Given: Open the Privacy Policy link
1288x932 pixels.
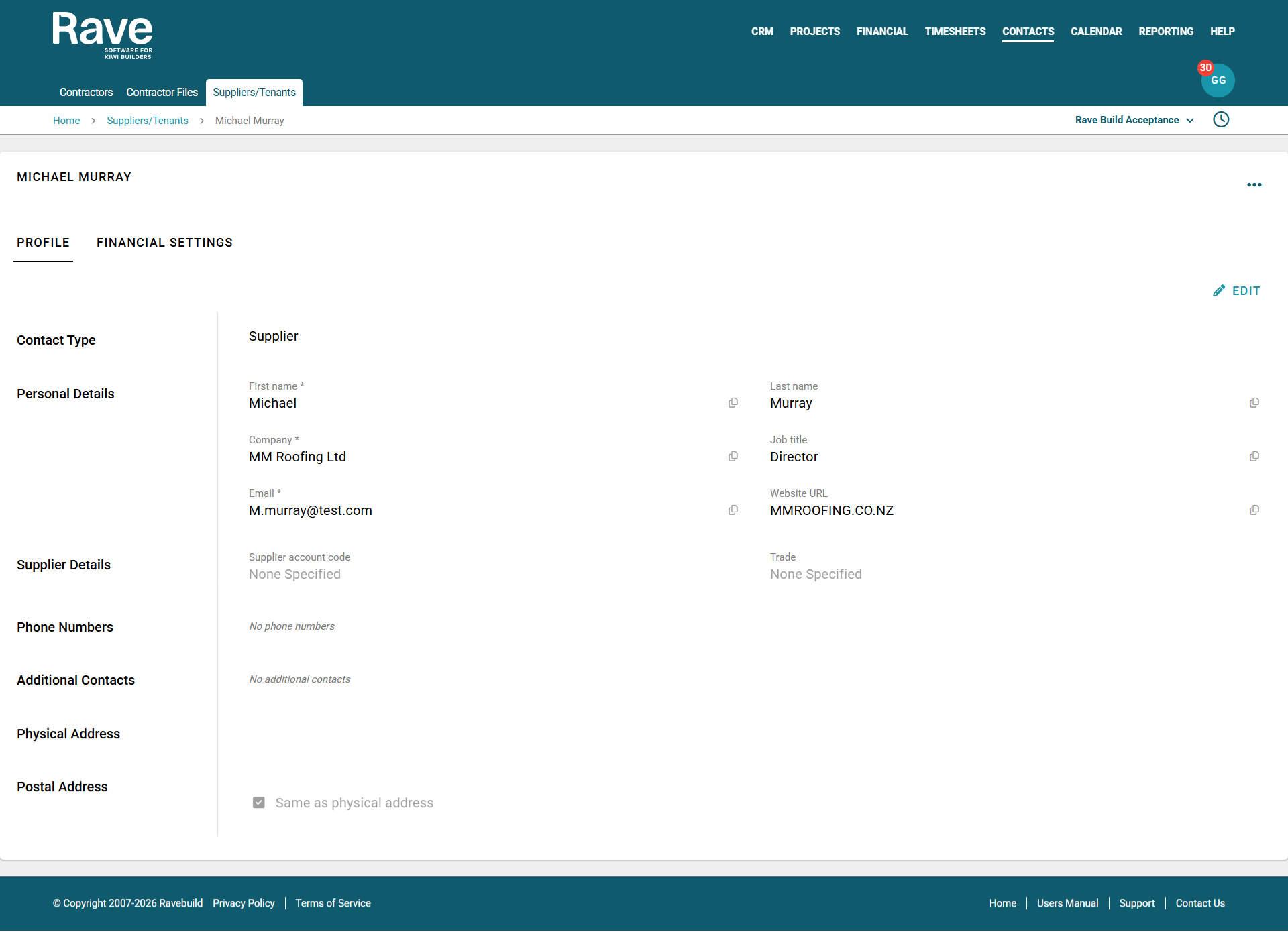Looking at the screenshot, I should pyautogui.click(x=244, y=903).
